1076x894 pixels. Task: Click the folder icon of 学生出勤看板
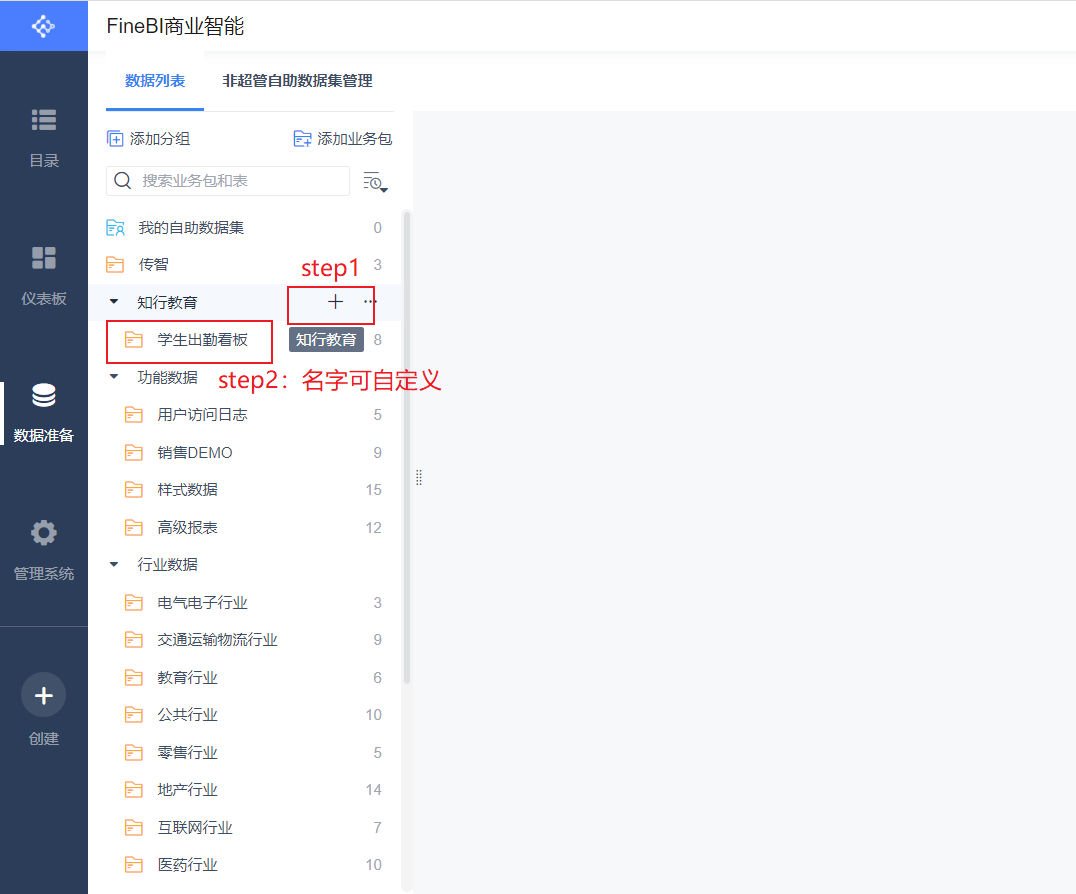[134, 340]
